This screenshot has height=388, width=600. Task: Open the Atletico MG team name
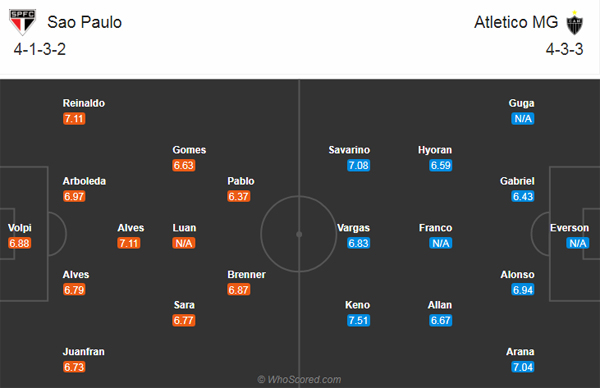(516, 22)
